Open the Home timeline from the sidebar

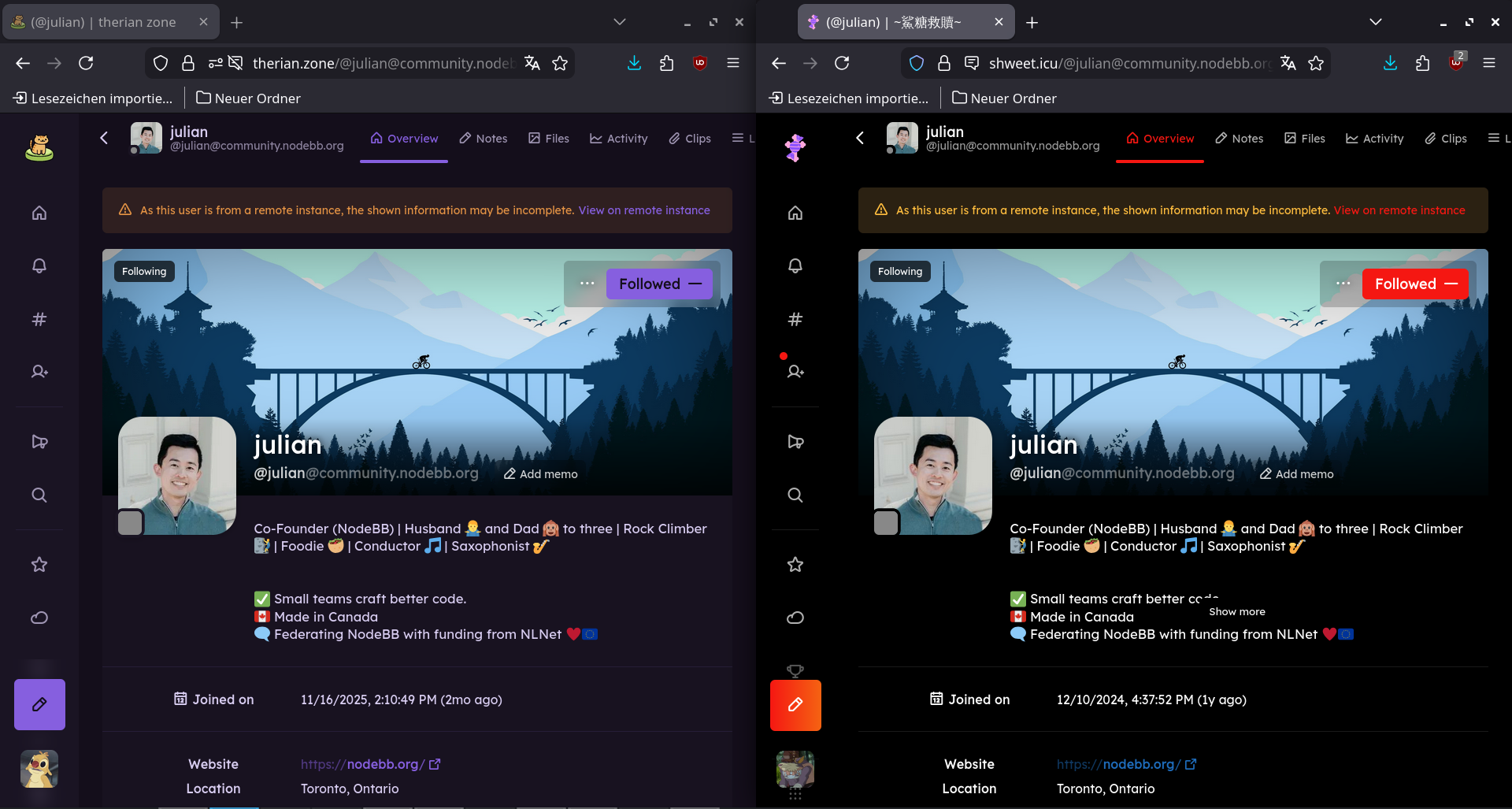click(795, 213)
